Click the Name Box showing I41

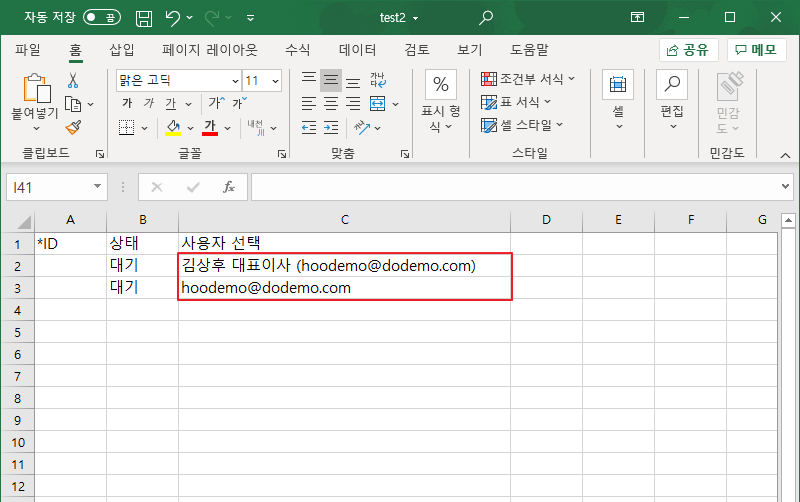click(x=49, y=187)
